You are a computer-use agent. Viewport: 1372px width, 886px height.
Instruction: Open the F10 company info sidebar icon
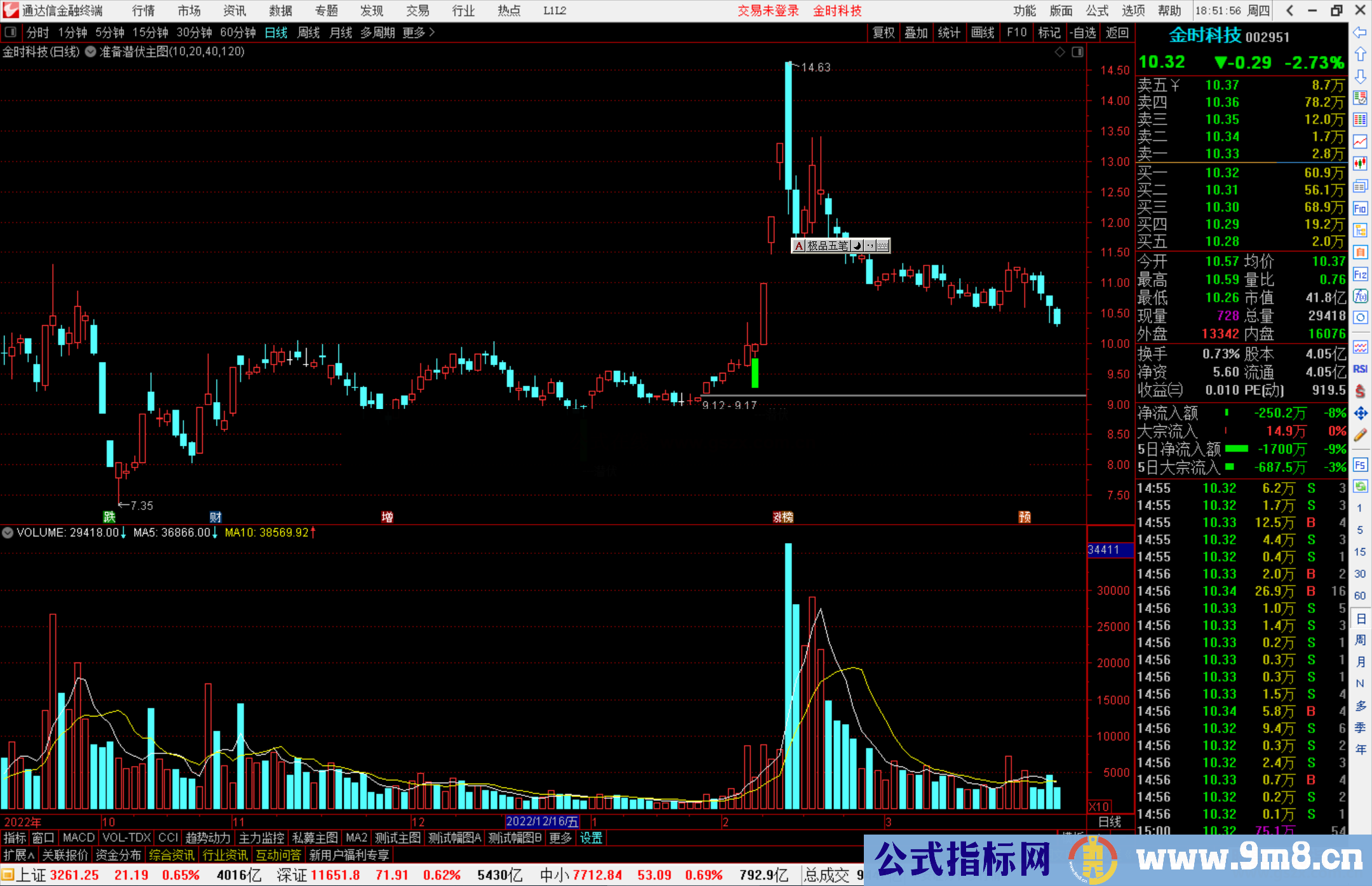[1360, 208]
